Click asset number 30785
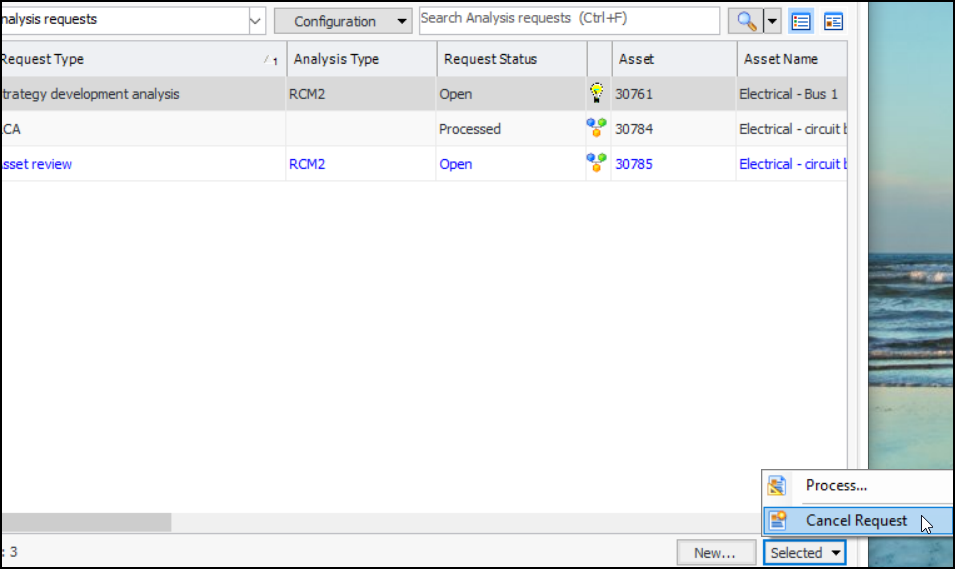The width and height of the screenshot is (955, 569). [x=633, y=164]
